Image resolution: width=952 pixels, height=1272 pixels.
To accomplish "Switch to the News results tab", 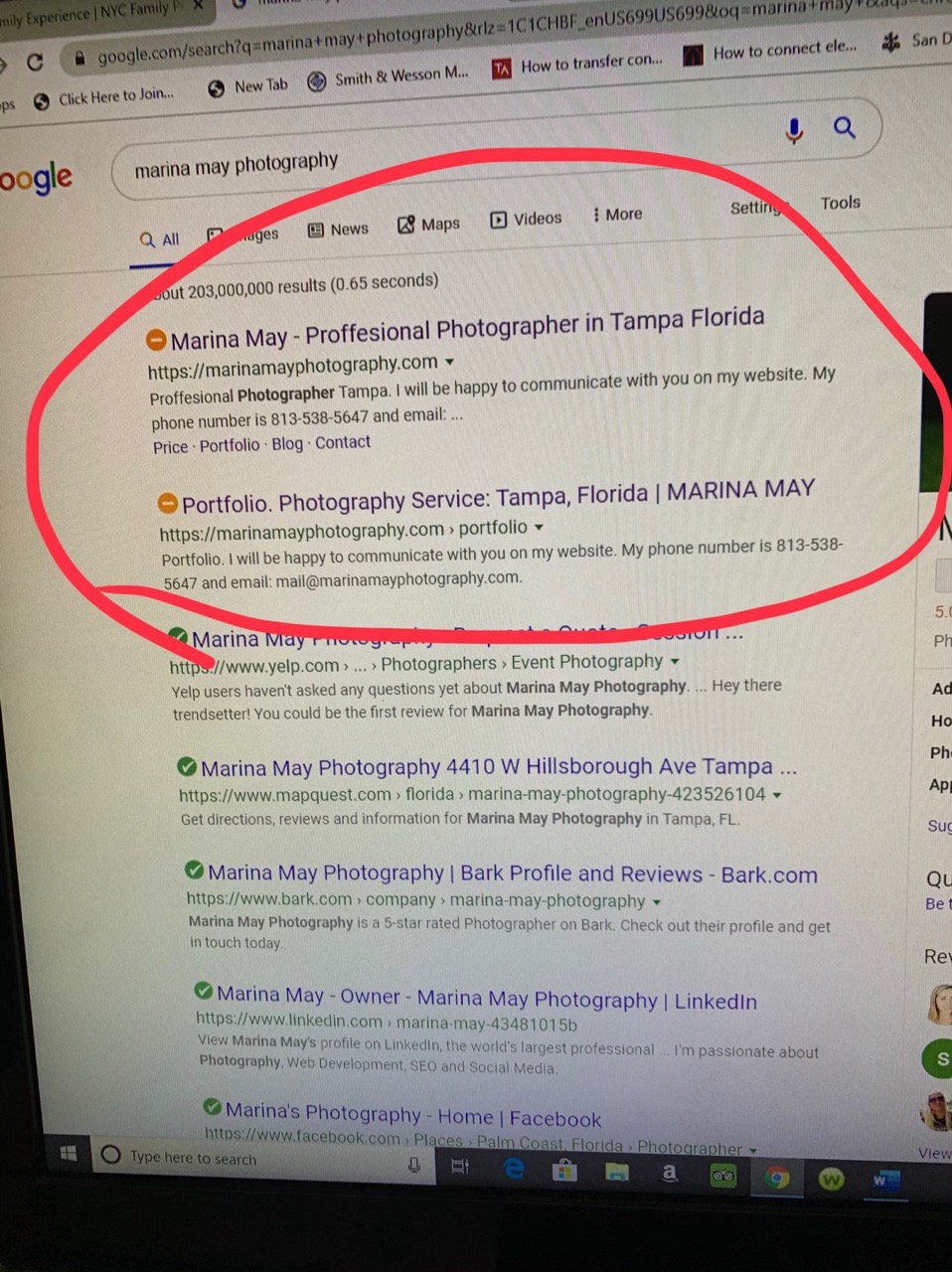I will pos(338,230).
